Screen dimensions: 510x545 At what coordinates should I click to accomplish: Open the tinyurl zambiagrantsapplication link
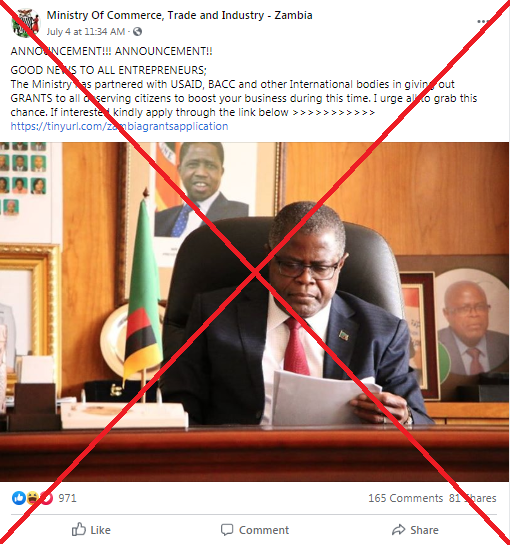click(x=119, y=126)
